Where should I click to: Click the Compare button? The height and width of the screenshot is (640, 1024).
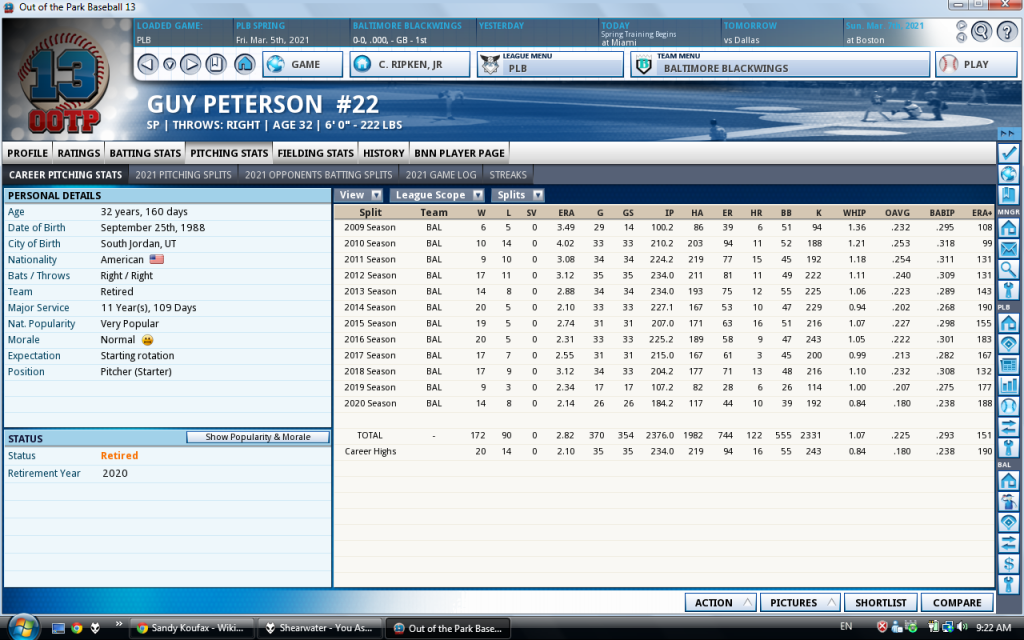pyautogui.click(x=957, y=603)
